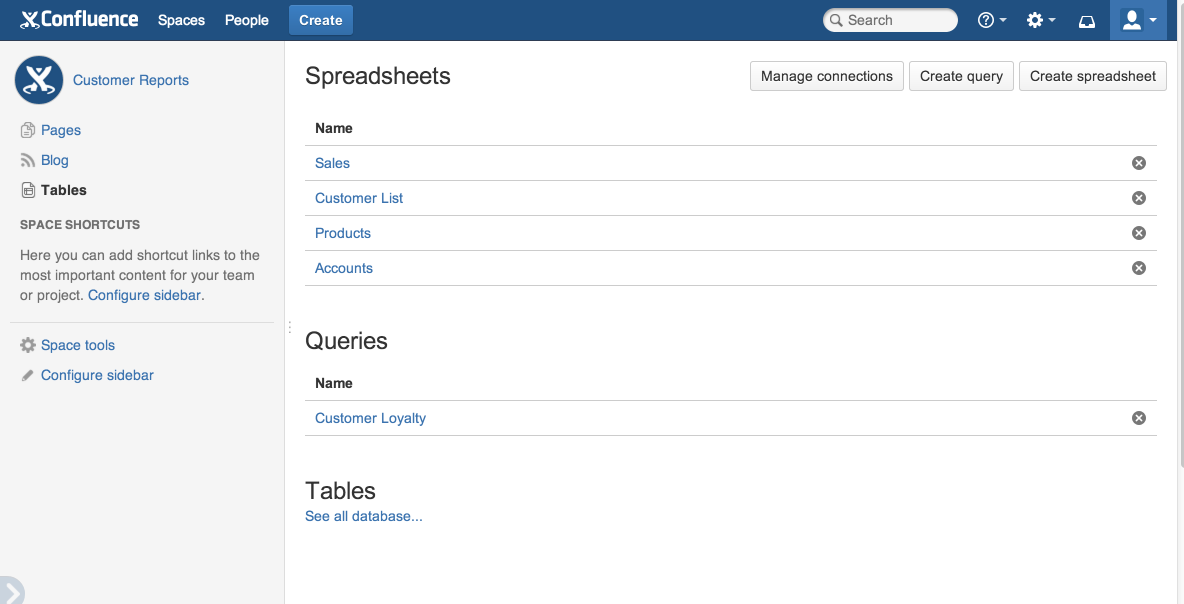Viewport: 1184px width, 604px height.
Task: Click the Name header in Queries table
Action: point(334,384)
